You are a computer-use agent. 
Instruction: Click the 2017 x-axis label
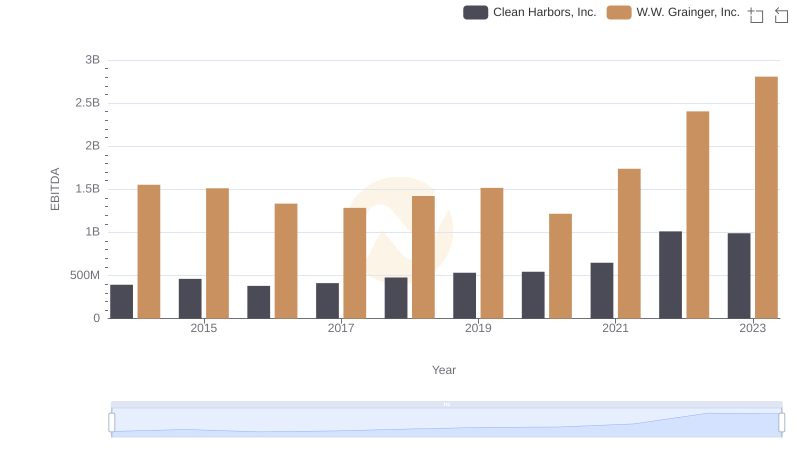point(341,328)
